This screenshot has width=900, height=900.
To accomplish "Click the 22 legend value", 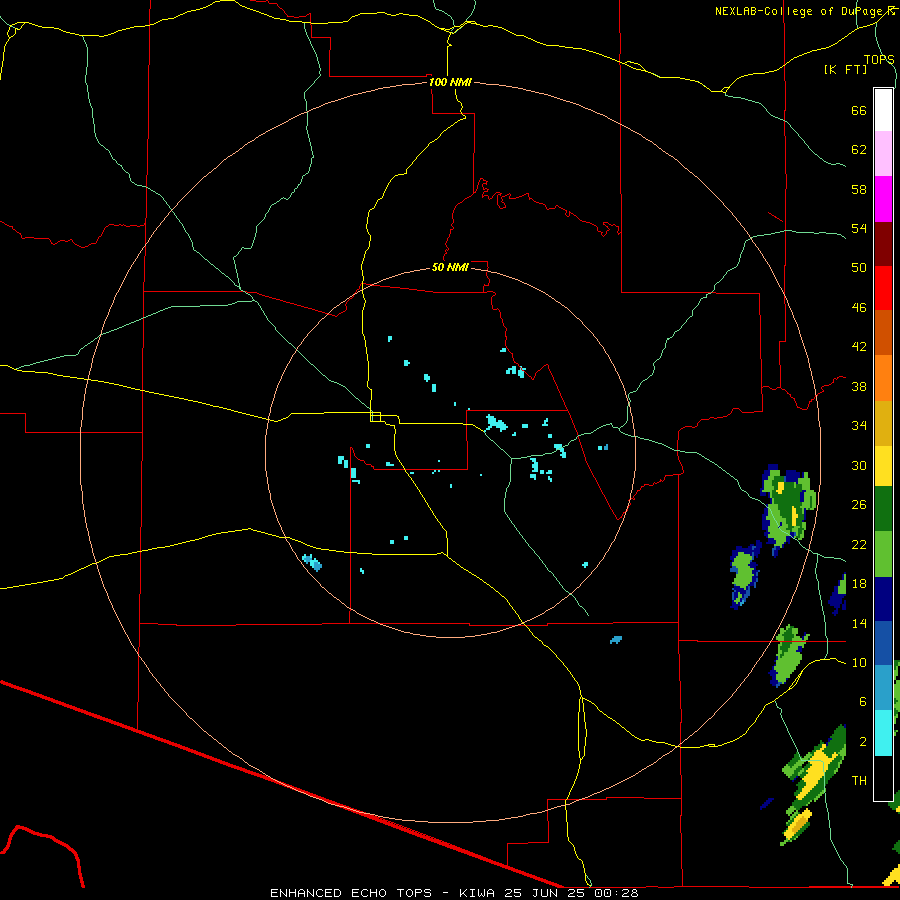I will [859, 544].
